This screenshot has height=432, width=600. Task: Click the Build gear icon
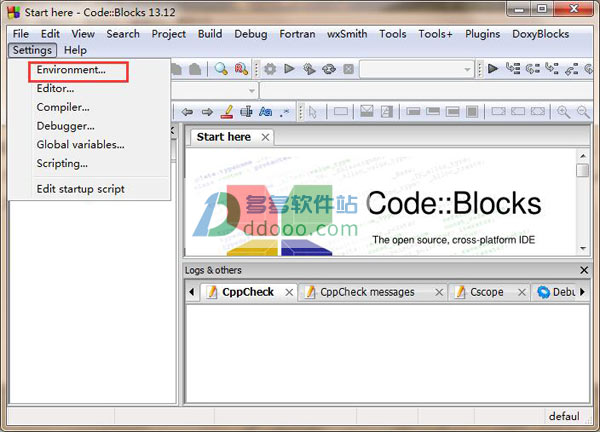click(x=270, y=69)
